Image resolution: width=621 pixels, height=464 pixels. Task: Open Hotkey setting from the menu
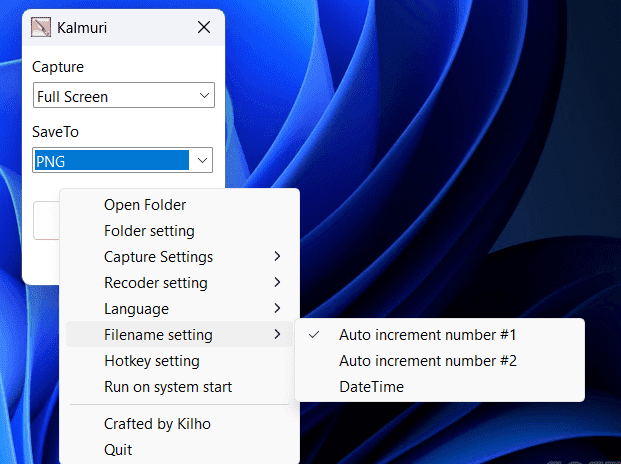point(152,361)
